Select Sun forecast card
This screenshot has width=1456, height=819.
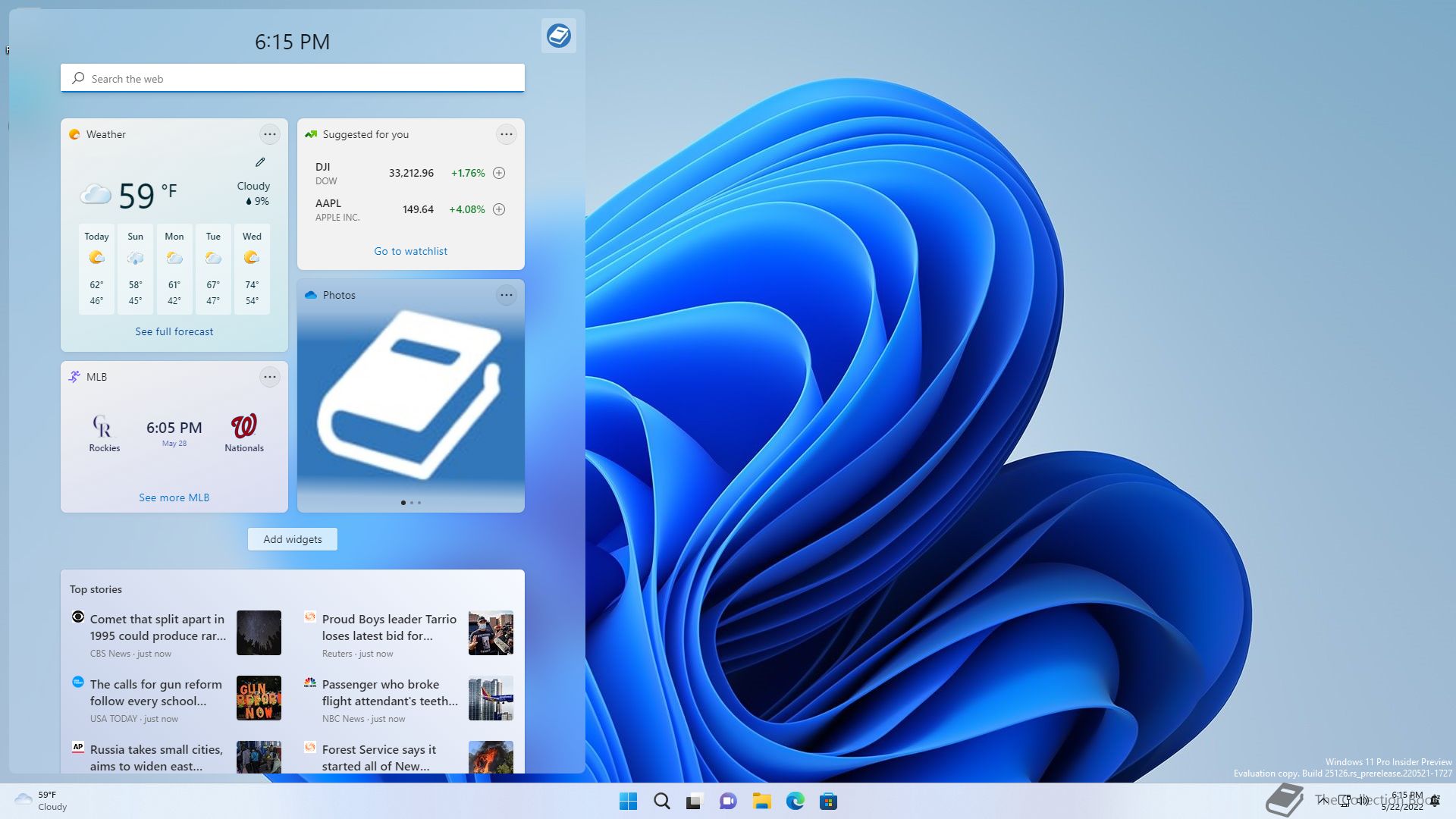[135, 268]
